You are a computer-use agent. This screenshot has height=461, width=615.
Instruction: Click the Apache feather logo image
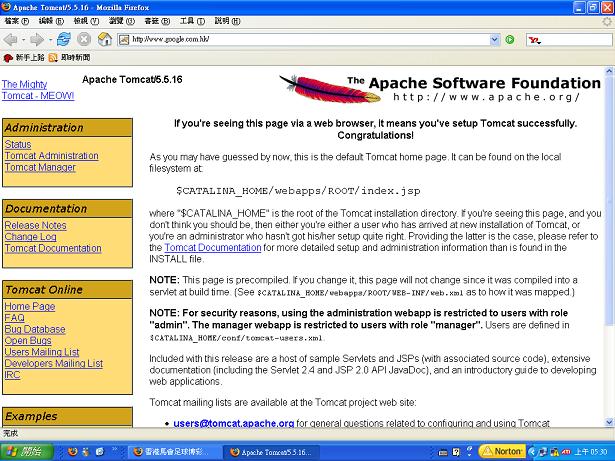click(x=329, y=89)
